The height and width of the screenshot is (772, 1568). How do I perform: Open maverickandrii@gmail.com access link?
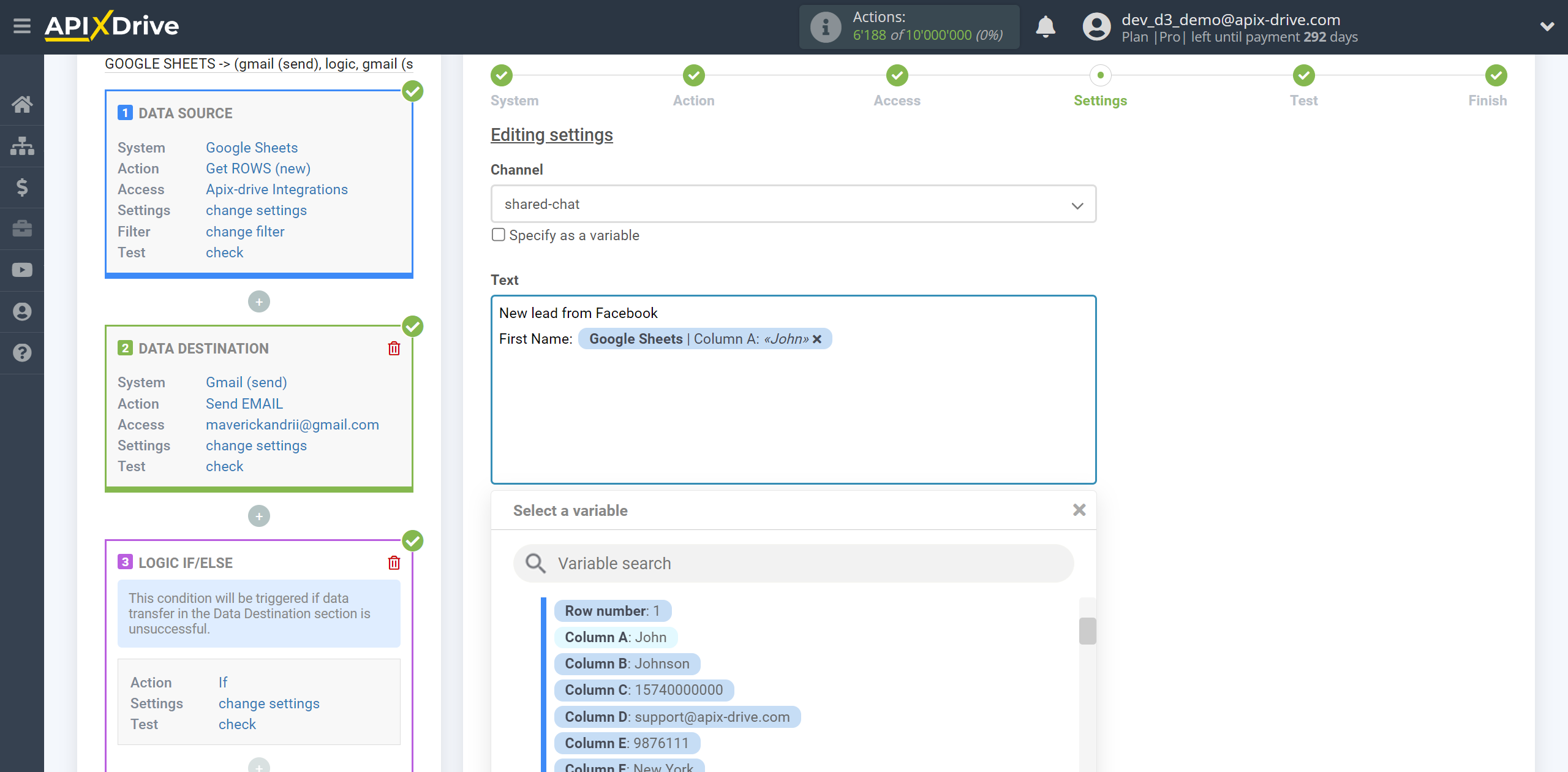[x=292, y=425]
